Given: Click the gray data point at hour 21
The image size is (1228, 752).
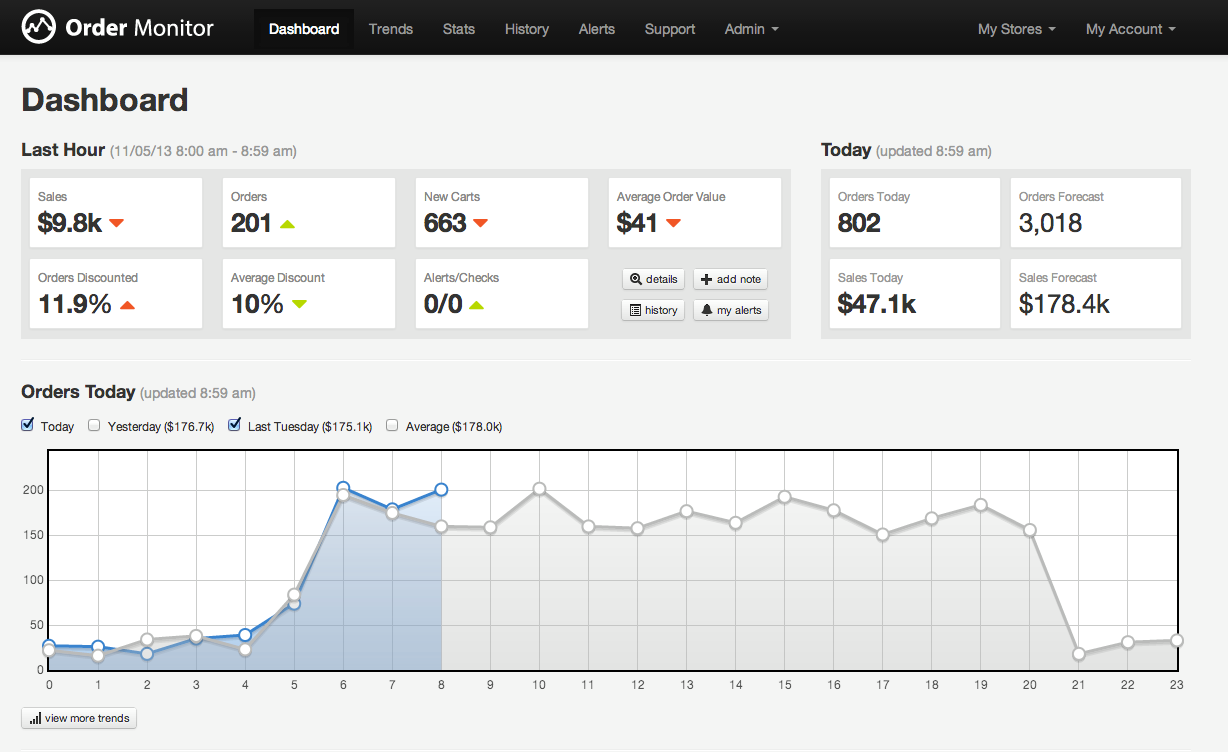Looking at the screenshot, I should click(1079, 654).
